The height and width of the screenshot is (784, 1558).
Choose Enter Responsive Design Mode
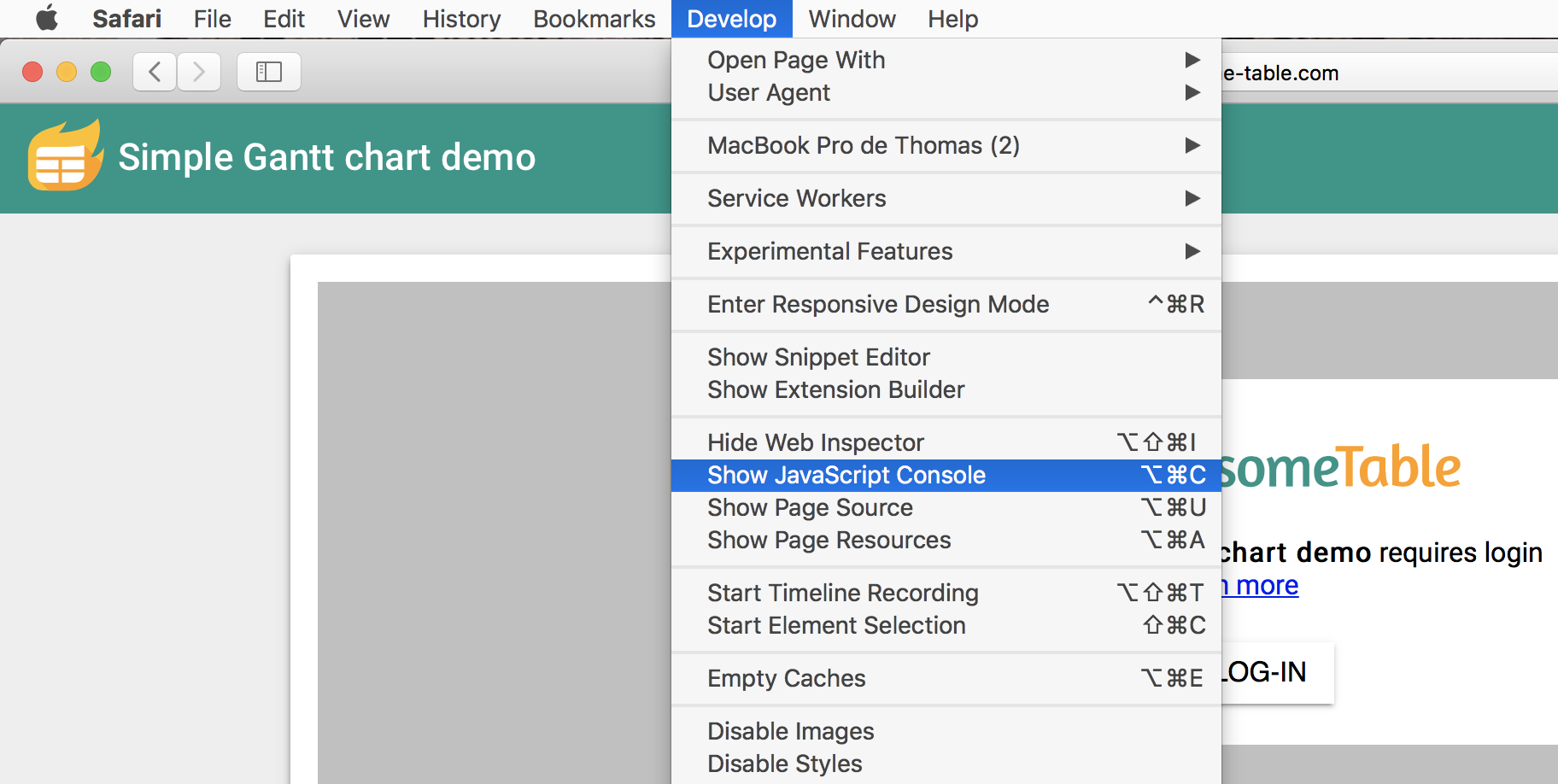pos(946,304)
